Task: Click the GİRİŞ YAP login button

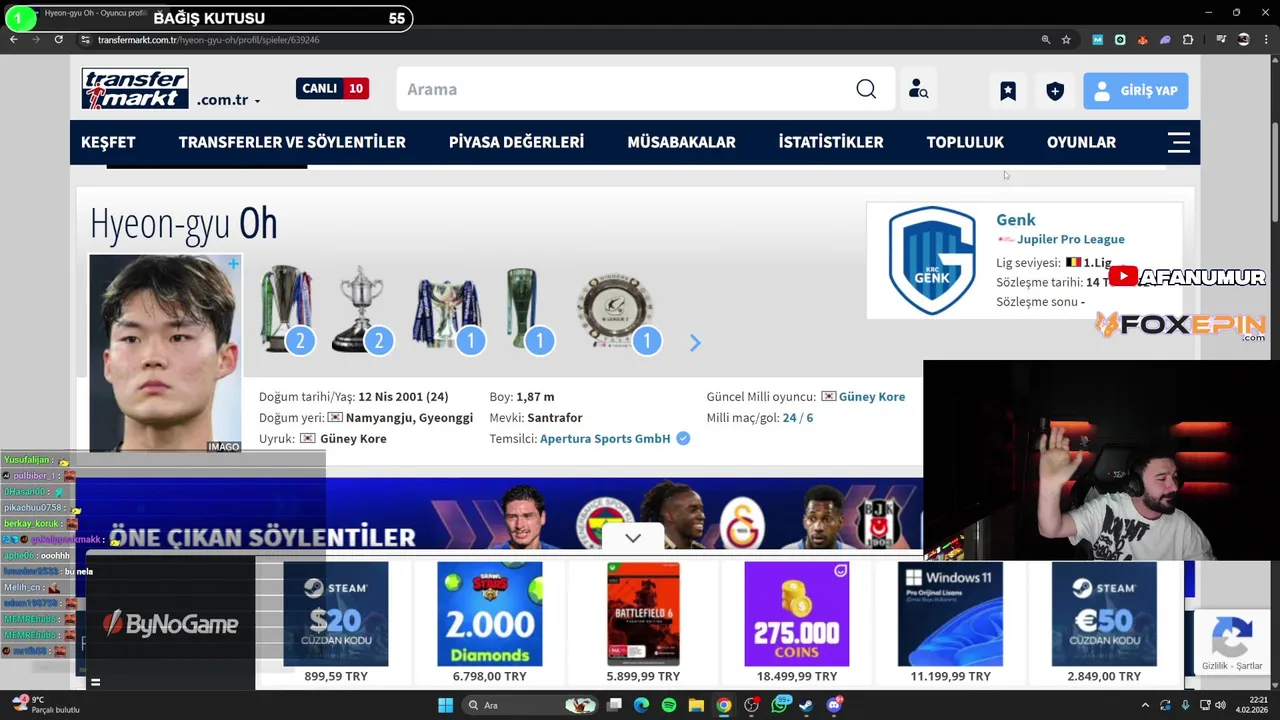Action: [1136, 91]
